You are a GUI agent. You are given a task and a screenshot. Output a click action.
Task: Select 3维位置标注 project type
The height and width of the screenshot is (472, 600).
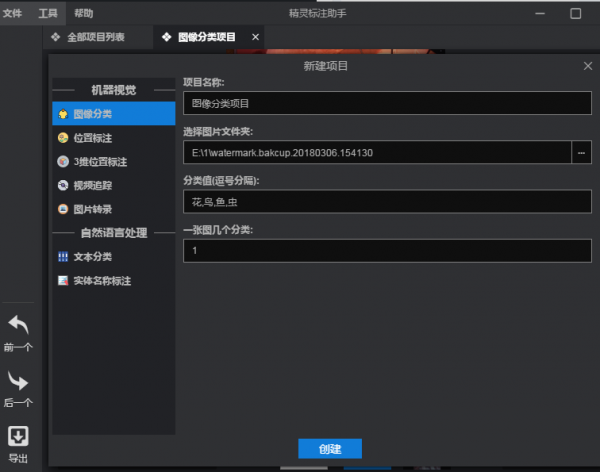[x=114, y=162]
